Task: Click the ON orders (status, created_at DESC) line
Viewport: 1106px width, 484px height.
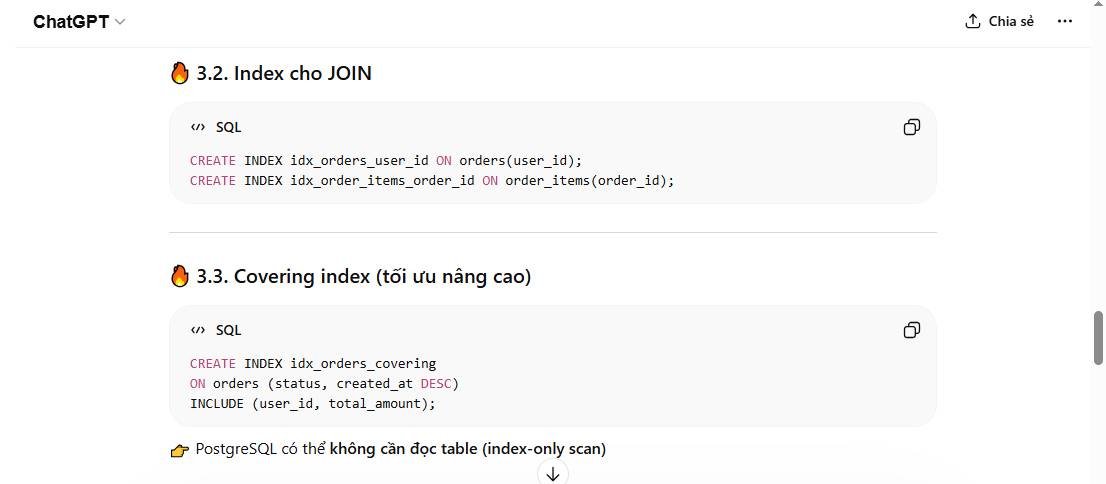Action: (x=324, y=383)
